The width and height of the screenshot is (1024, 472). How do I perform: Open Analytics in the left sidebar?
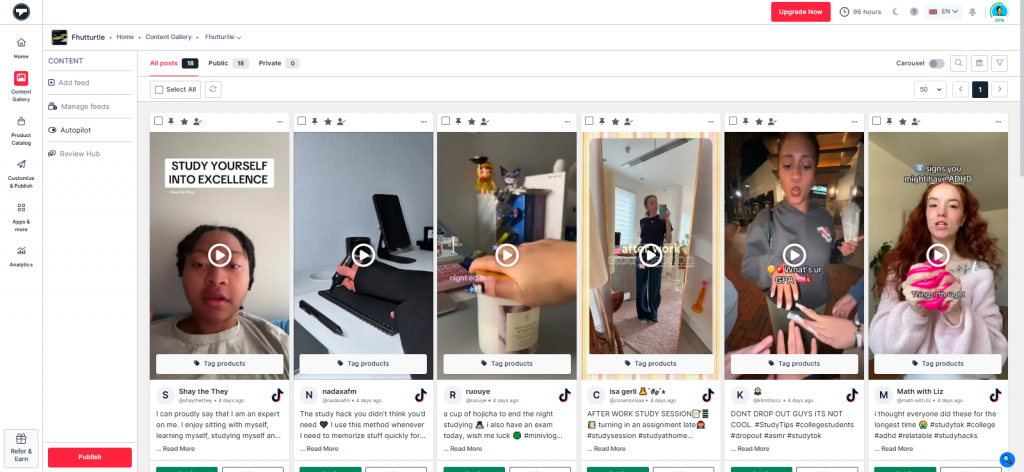[21, 255]
